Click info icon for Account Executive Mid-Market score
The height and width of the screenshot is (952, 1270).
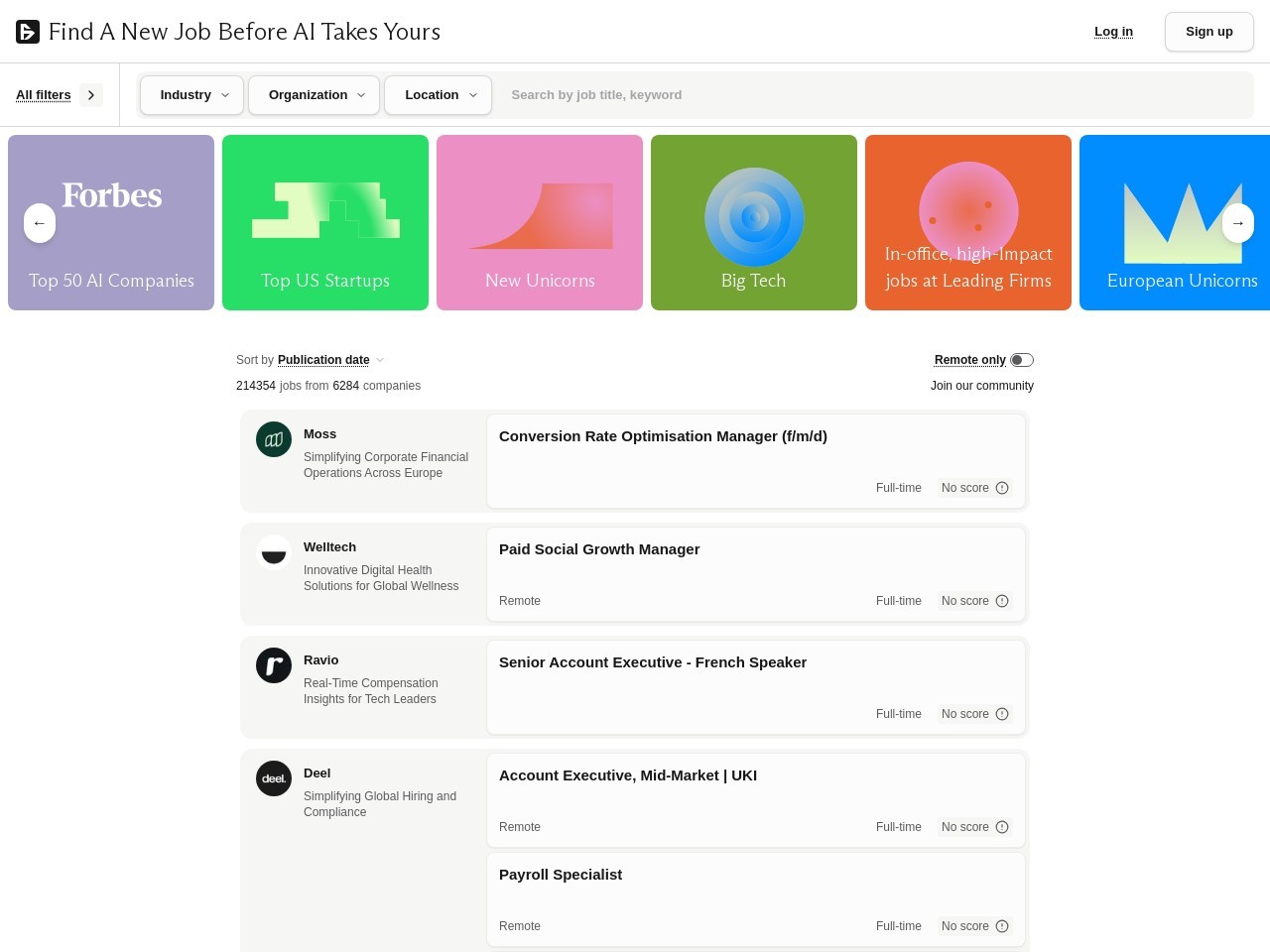(1002, 827)
